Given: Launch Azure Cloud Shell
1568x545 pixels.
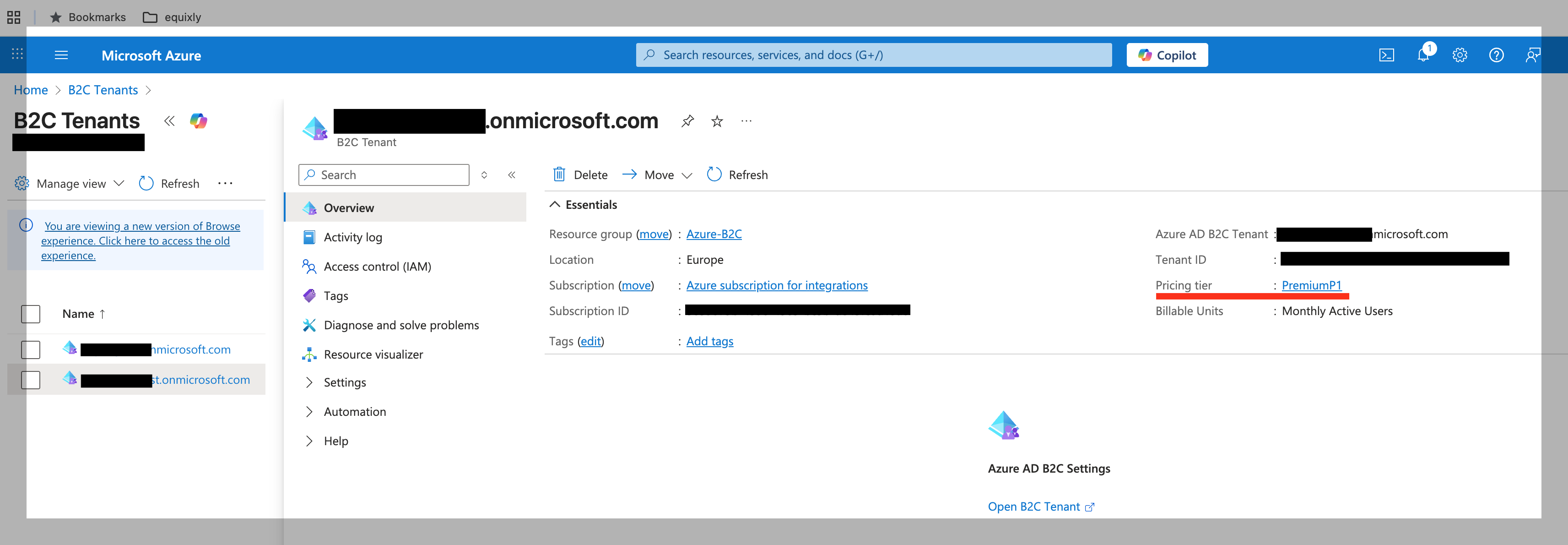Looking at the screenshot, I should (x=1387, y=55).
